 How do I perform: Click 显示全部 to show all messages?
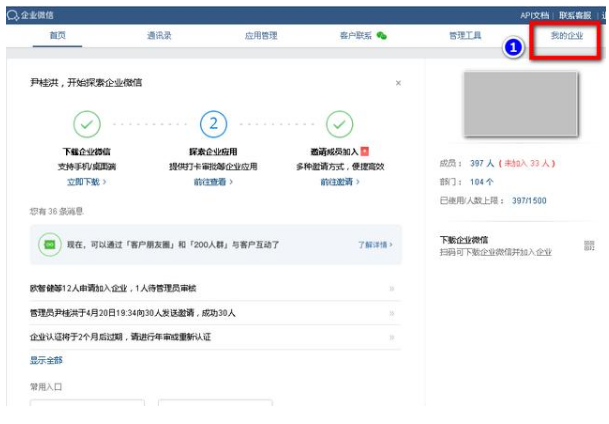[x=46, y=360]
